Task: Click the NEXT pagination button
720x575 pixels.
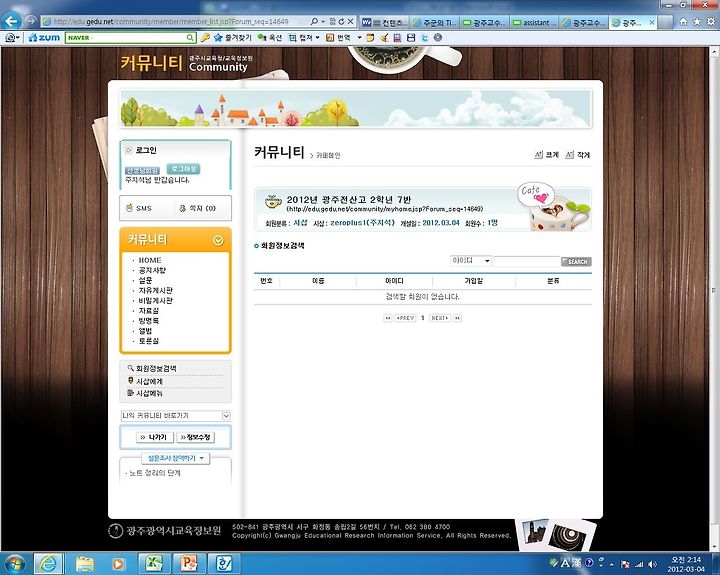Action: coord(439,318)
